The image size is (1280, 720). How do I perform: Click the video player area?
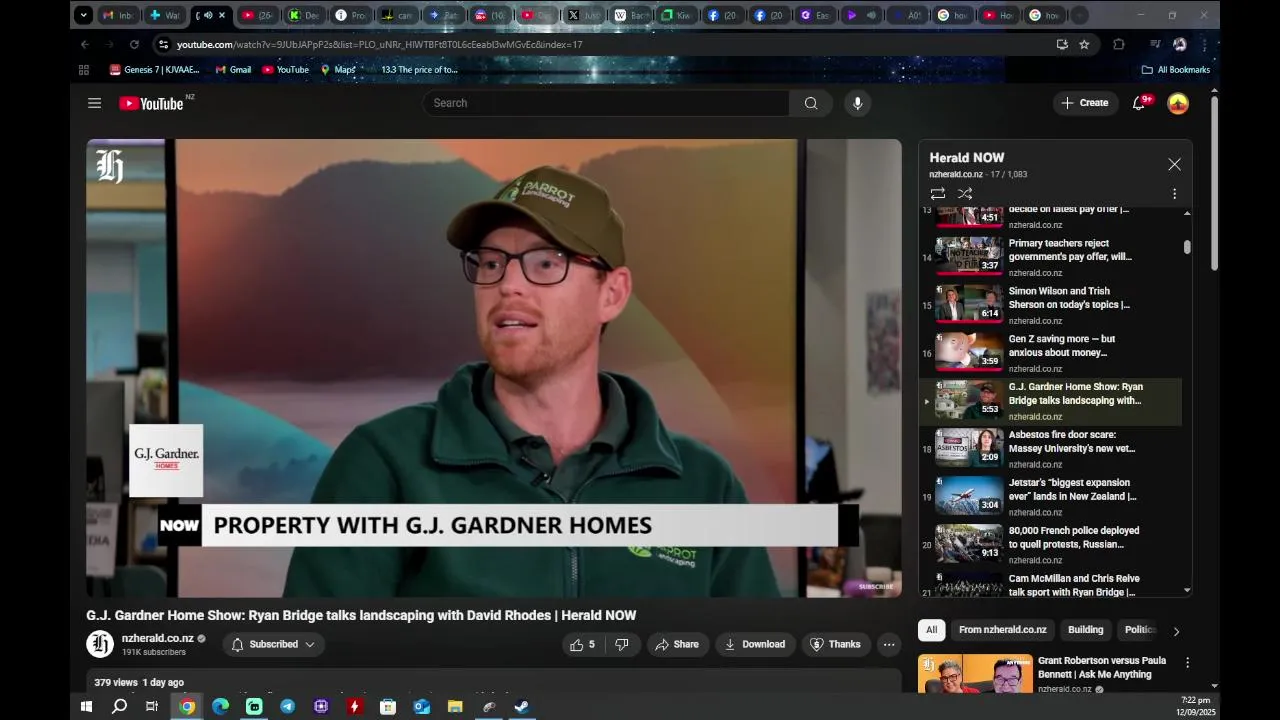pos(494,368)
